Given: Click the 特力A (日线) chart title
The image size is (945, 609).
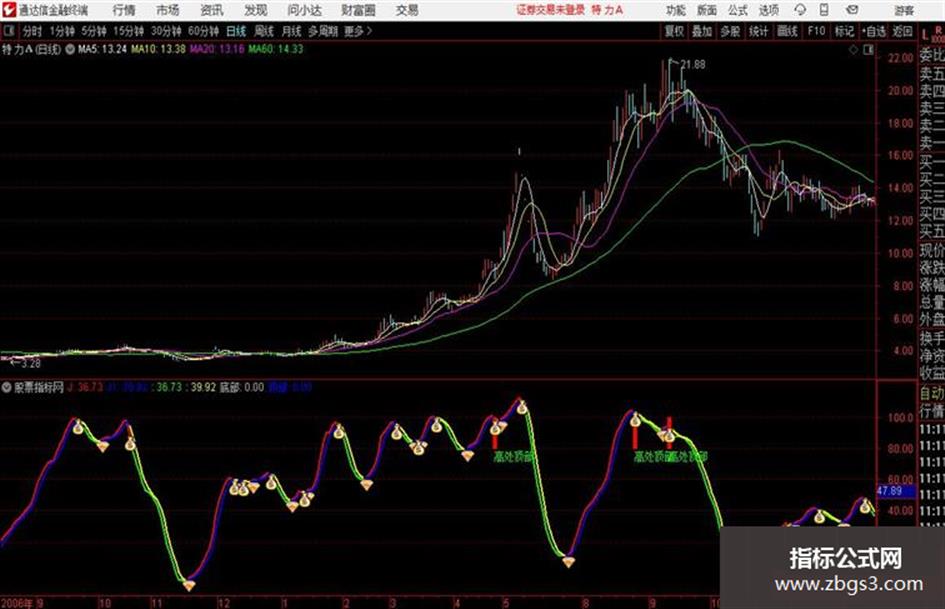Looking at the screenshot, I should click(31, 49).
